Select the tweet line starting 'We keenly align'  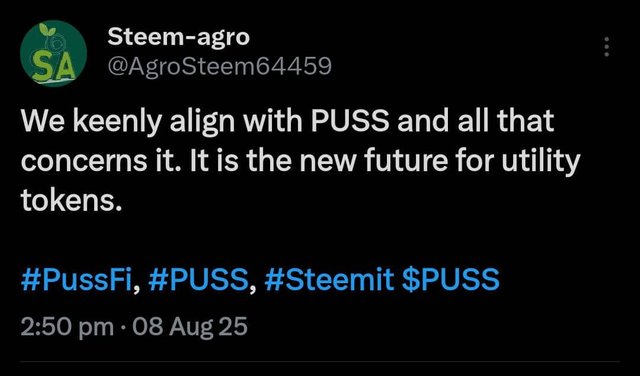287,121
